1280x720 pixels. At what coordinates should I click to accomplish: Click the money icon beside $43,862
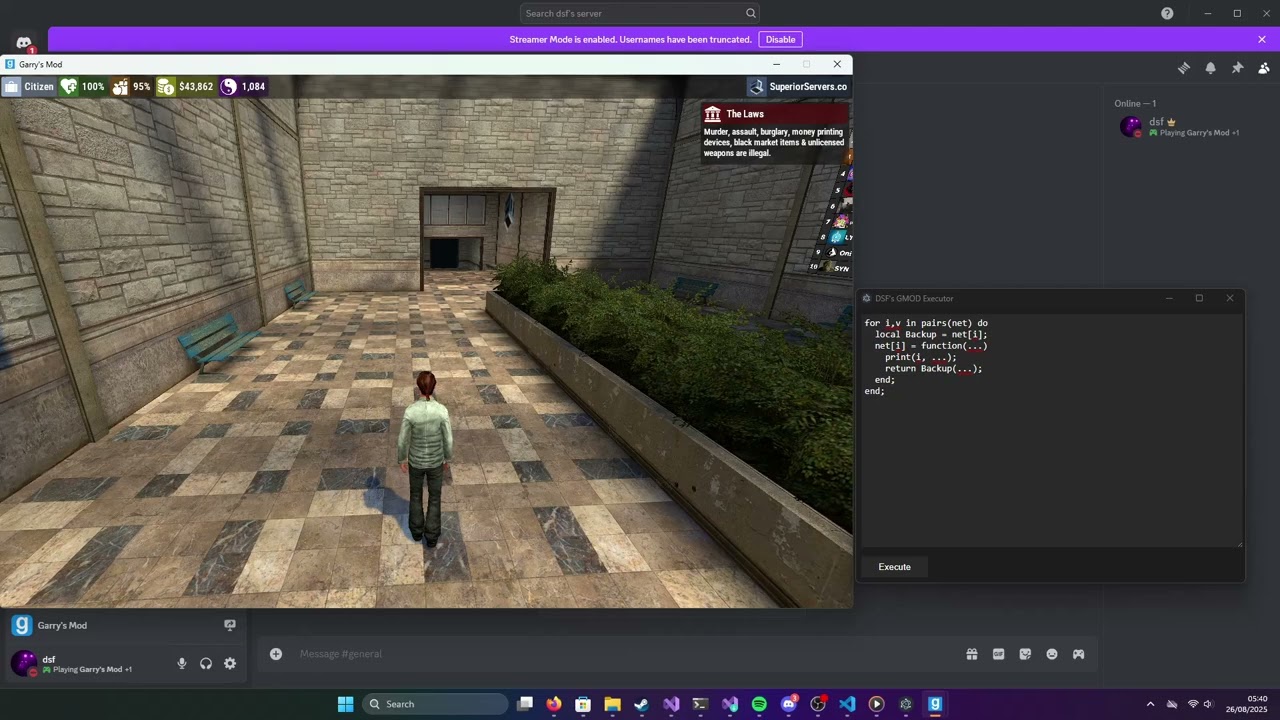(x=166, y=87)
